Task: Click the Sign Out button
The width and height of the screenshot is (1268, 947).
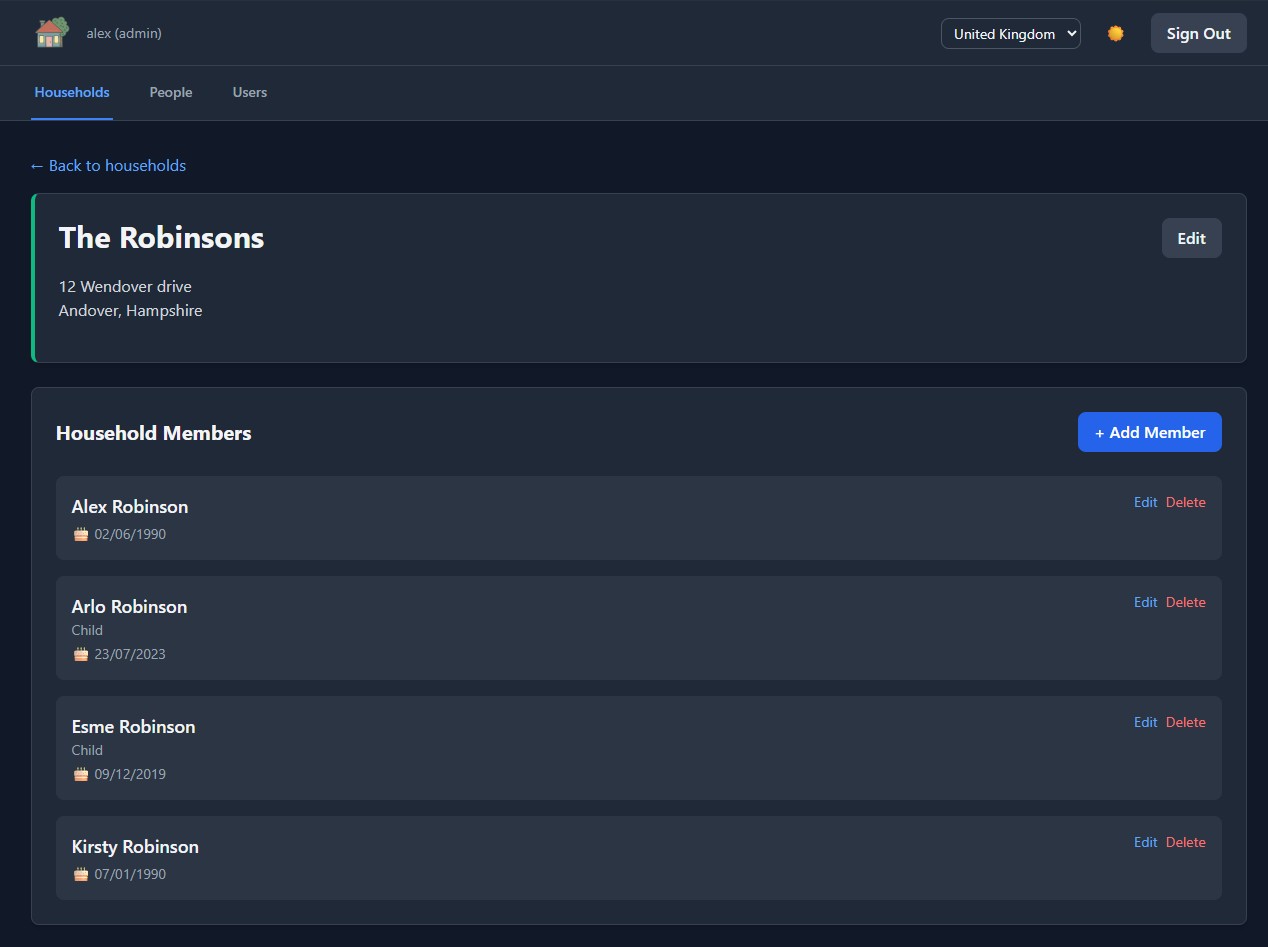Action: (x=1198, y=33)
